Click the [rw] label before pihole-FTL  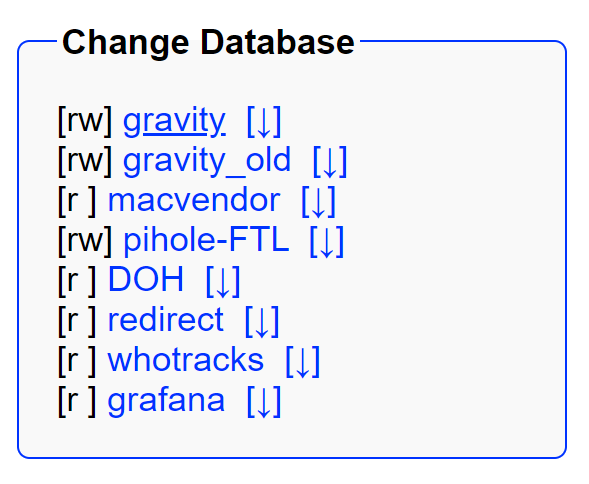click(x=85, y=241)
